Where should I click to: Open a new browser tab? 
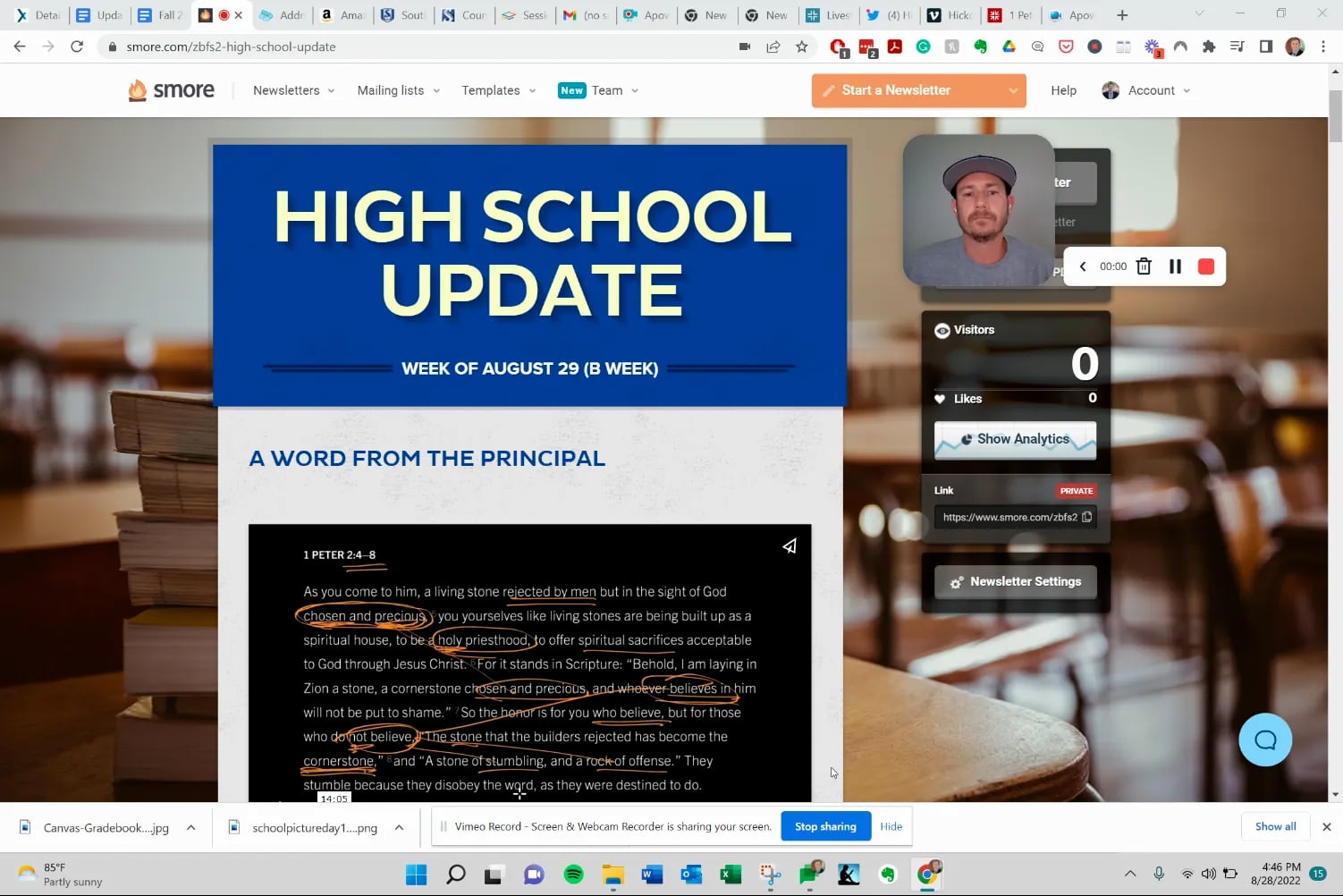point(1122,15)
